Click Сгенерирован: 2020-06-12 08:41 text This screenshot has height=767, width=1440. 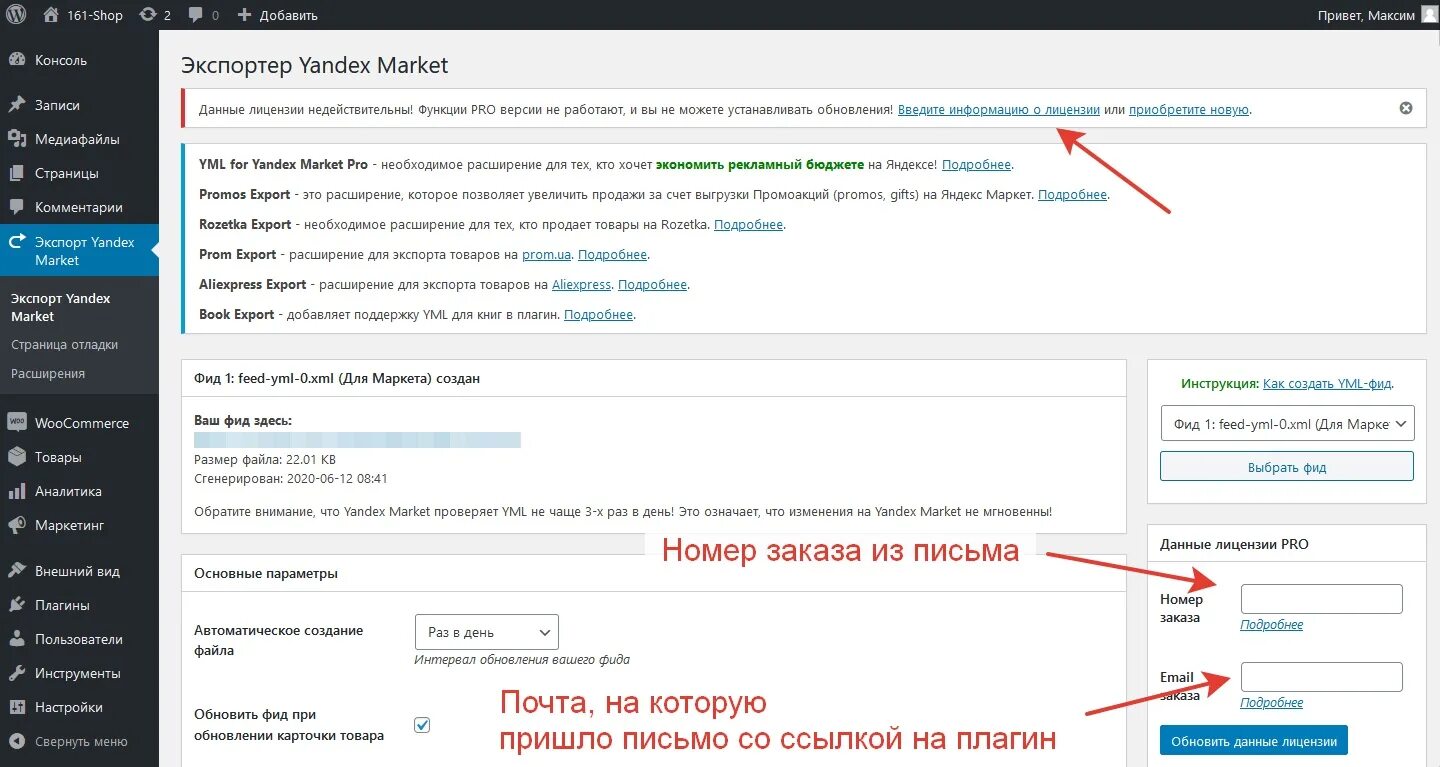point(291,478)
